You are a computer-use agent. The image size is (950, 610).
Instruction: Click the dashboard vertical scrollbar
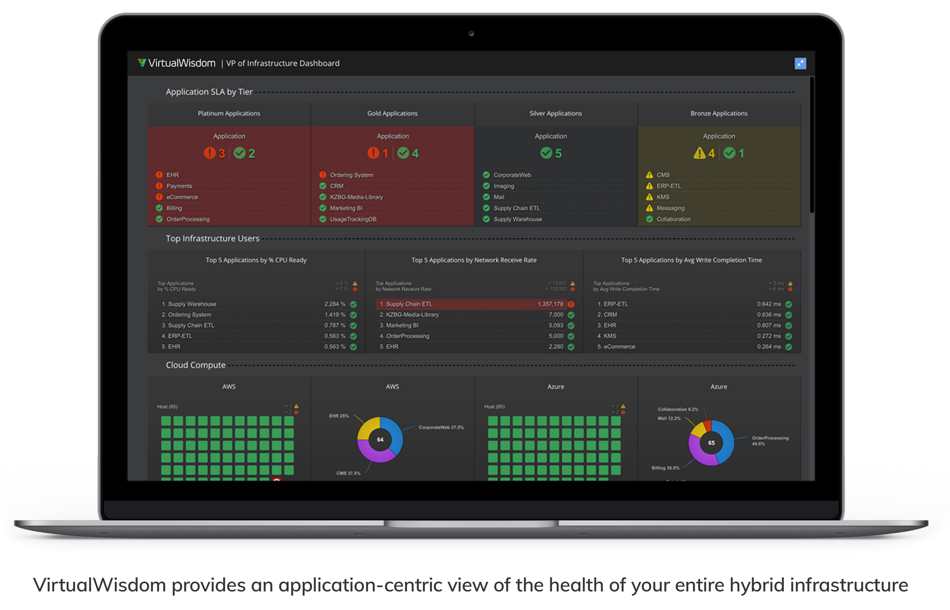(x=812, y=145)
